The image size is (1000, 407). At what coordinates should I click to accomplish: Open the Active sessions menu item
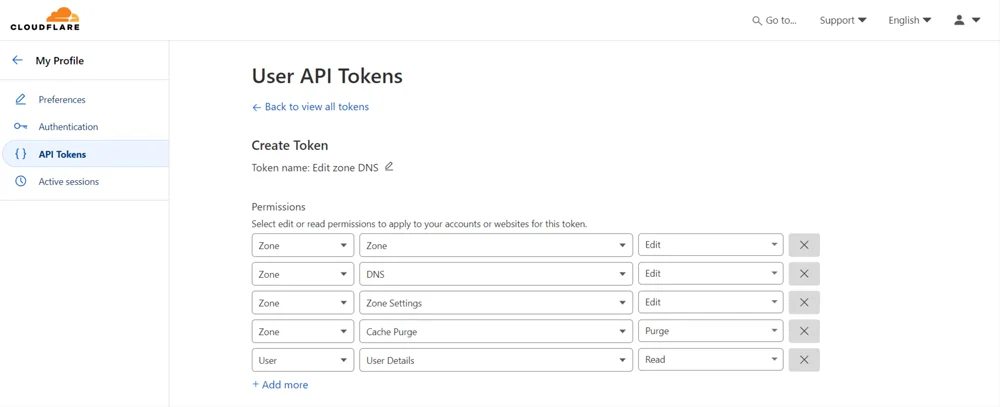pyautogui.click(x=84, y=181)
